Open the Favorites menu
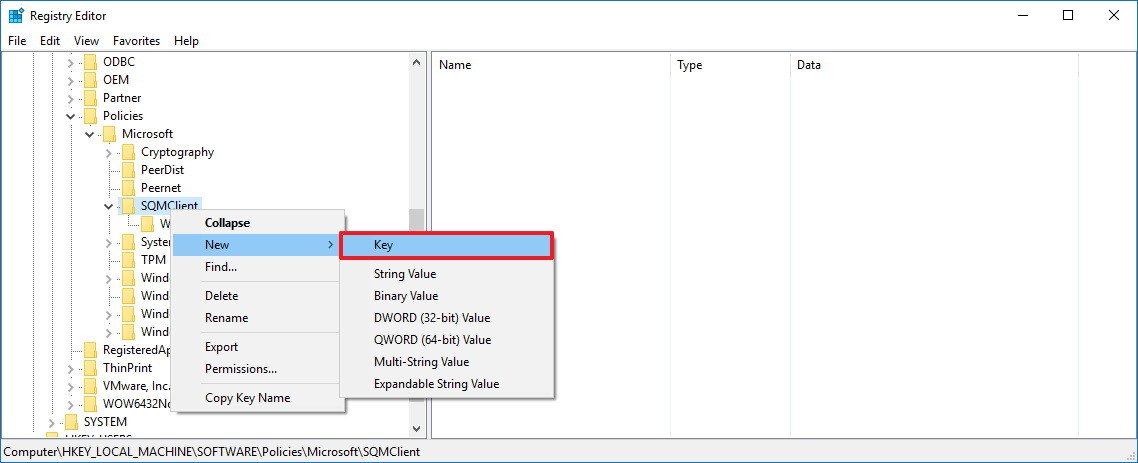This screenshot has width=1138, height=463. [136, 41]
